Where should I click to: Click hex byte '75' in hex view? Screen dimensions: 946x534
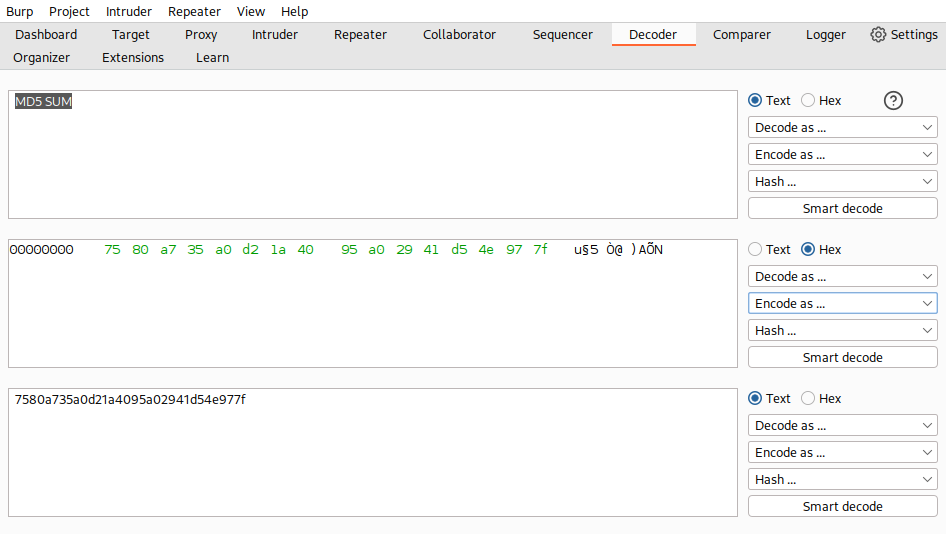pyautogui.click(x=112, y=250)
